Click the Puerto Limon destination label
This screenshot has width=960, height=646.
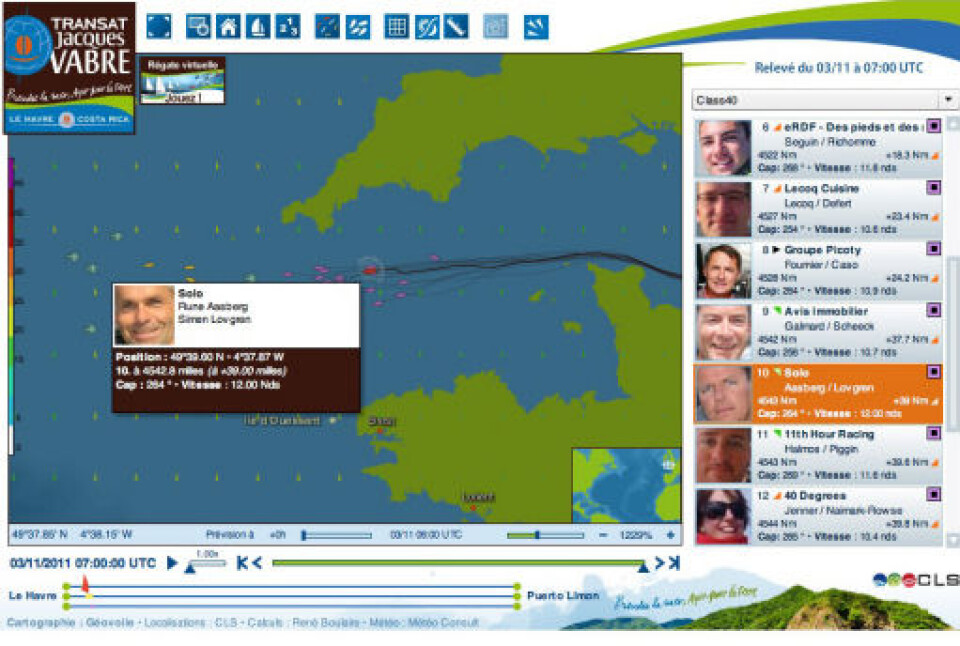click(563, 595)
